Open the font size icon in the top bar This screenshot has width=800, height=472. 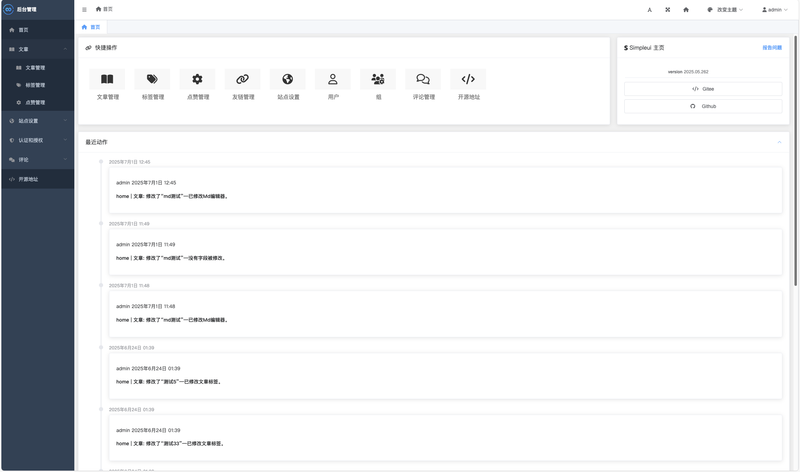649,10
